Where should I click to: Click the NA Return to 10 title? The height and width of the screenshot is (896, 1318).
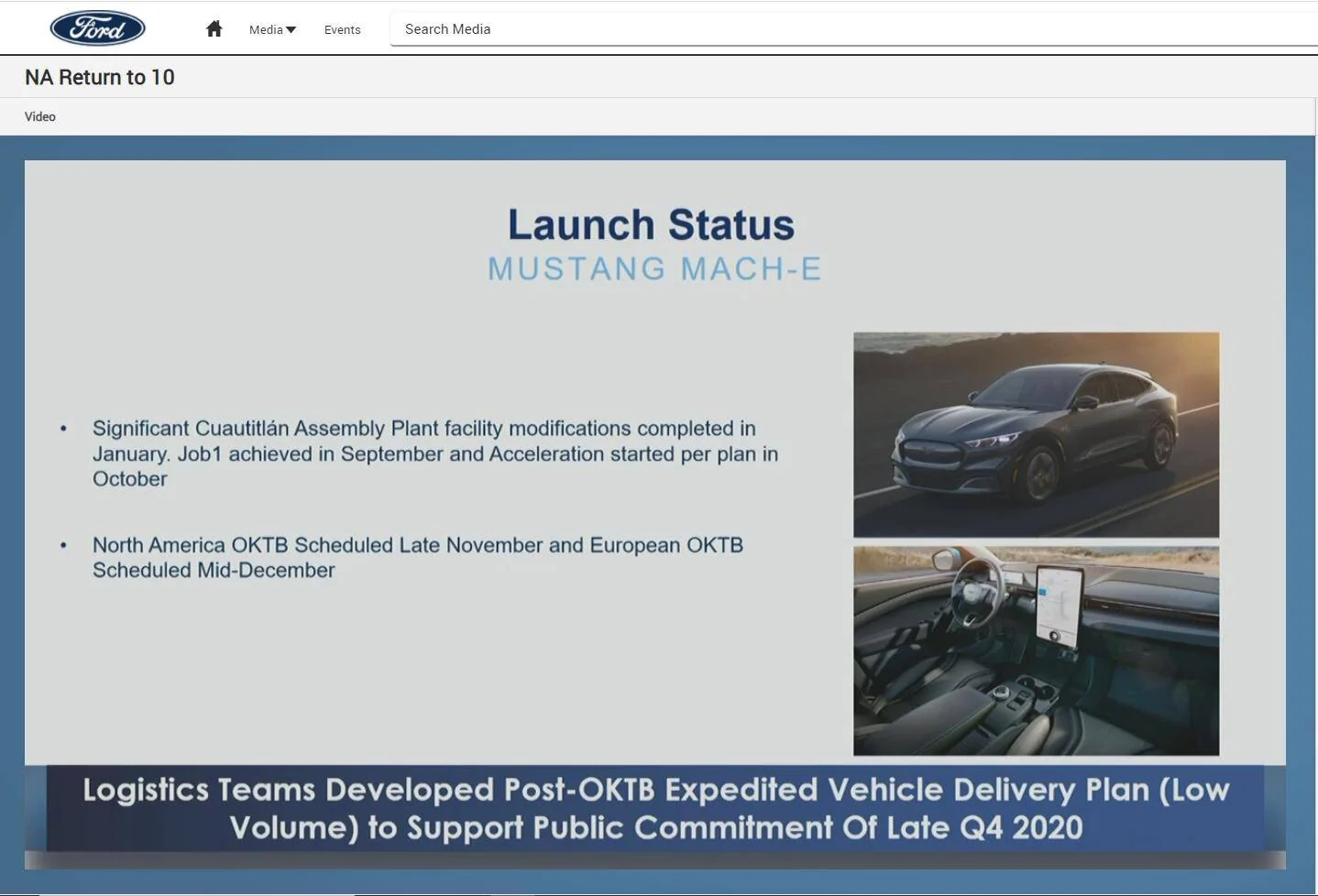(x=100, y=77)
